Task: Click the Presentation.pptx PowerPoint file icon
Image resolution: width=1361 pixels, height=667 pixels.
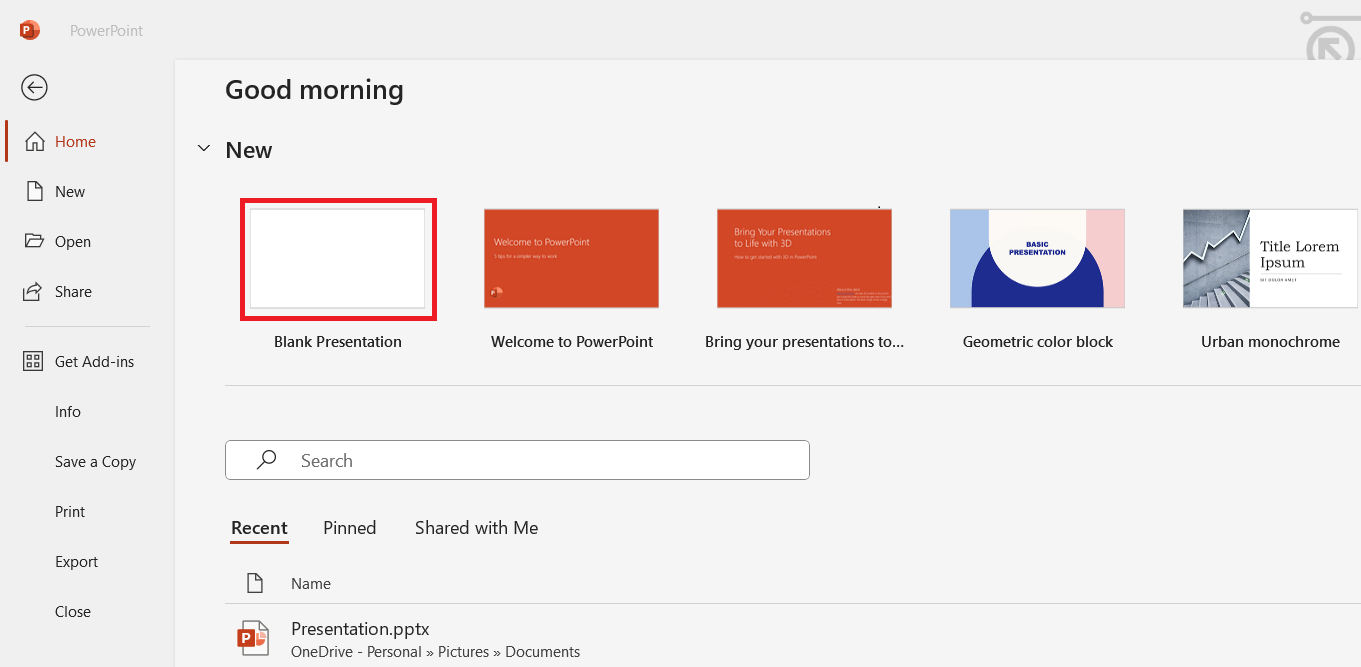Action: pos(254,639)
